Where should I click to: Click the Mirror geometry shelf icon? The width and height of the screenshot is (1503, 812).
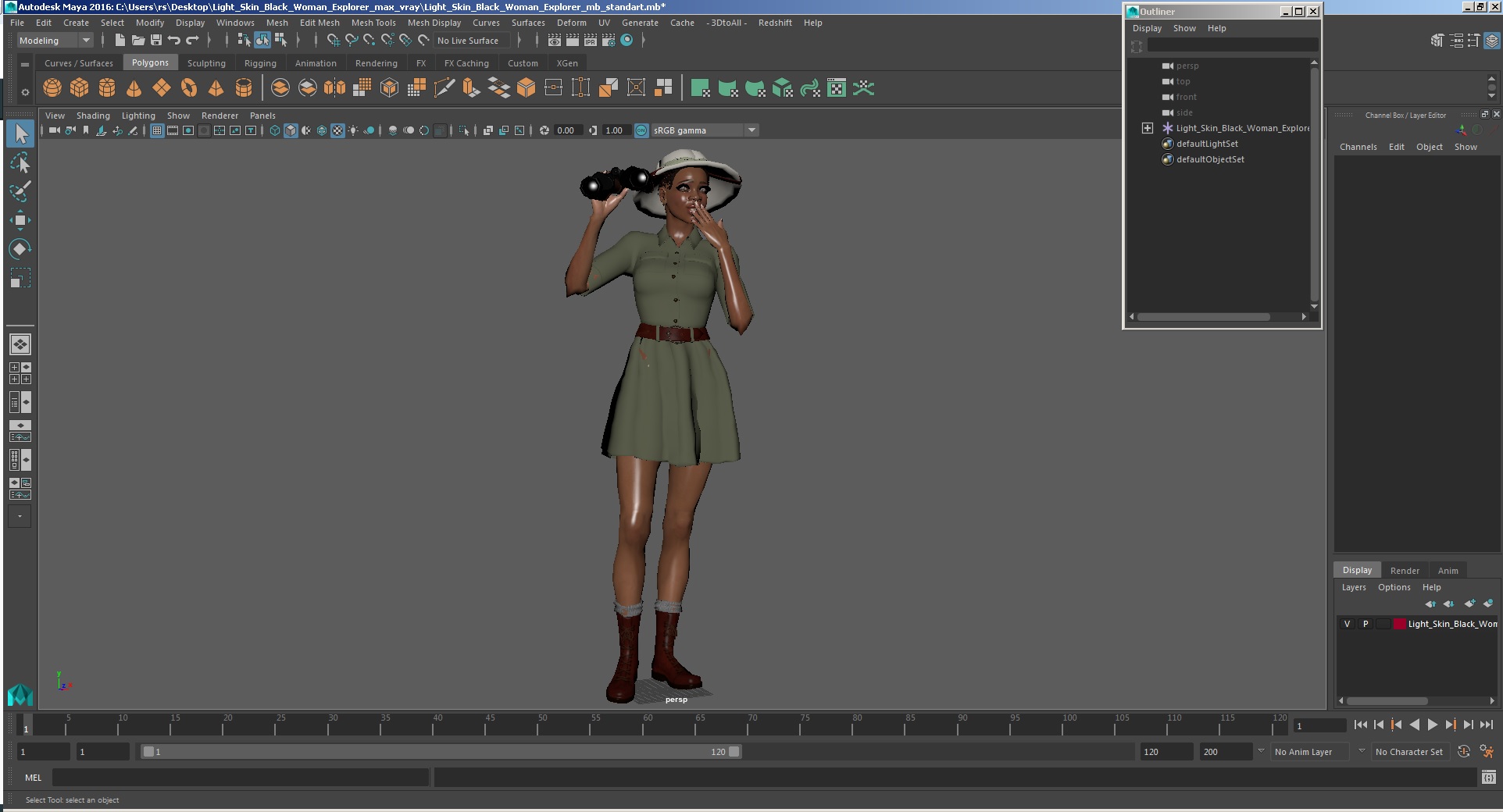point(335,88)
